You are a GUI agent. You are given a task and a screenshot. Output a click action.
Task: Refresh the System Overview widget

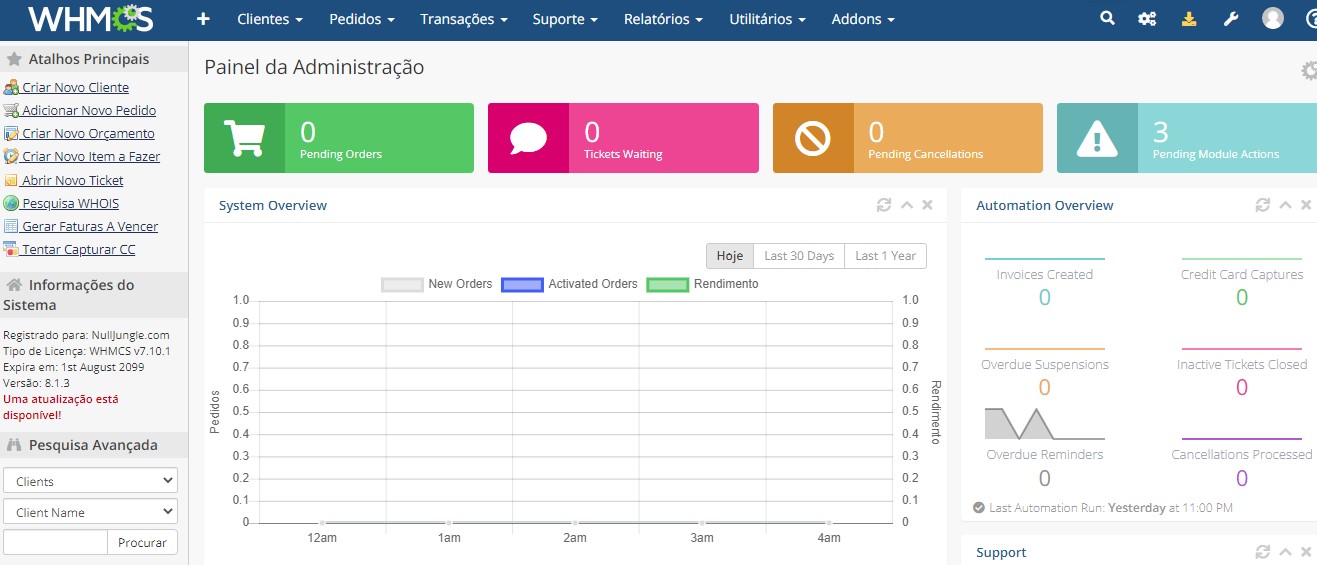point(883,205)
